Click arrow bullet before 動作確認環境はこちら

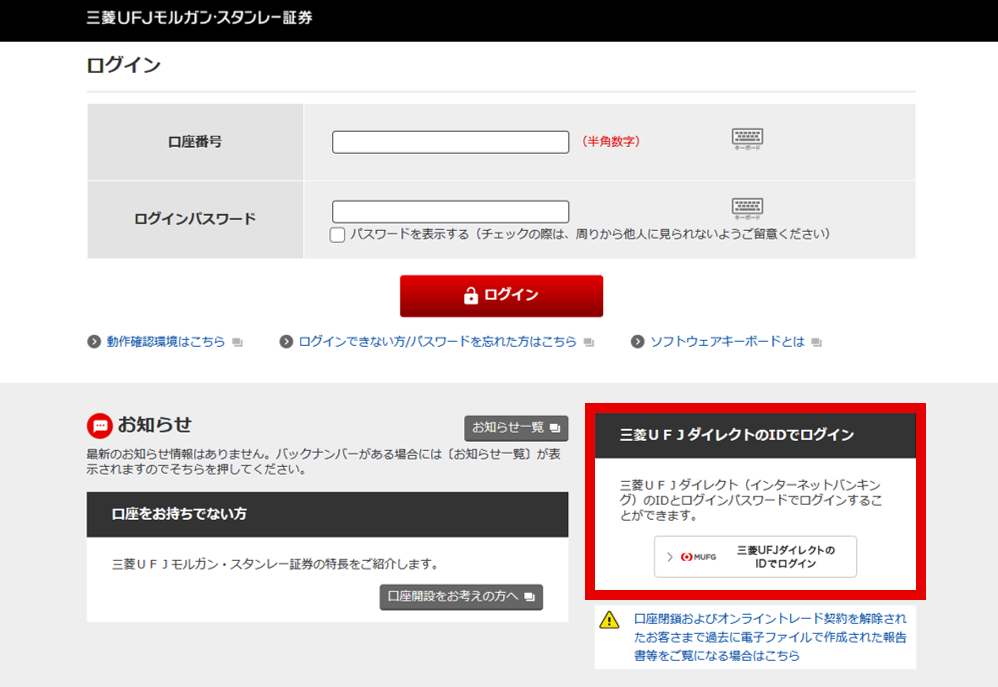pyautogui.click(x=94, y=342)
